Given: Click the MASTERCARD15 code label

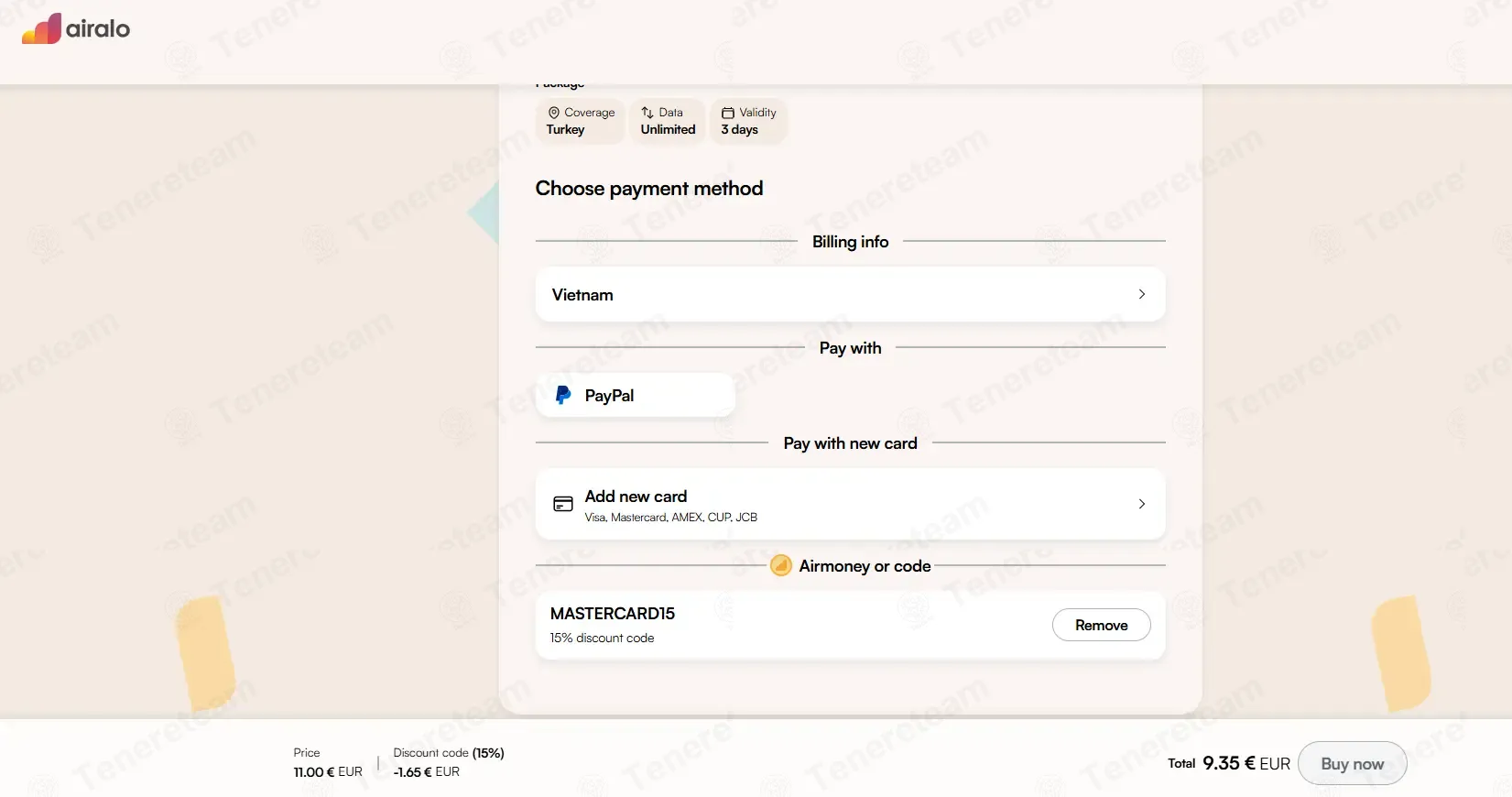Looking at the screenshot, I should click(x=613, y=614).
